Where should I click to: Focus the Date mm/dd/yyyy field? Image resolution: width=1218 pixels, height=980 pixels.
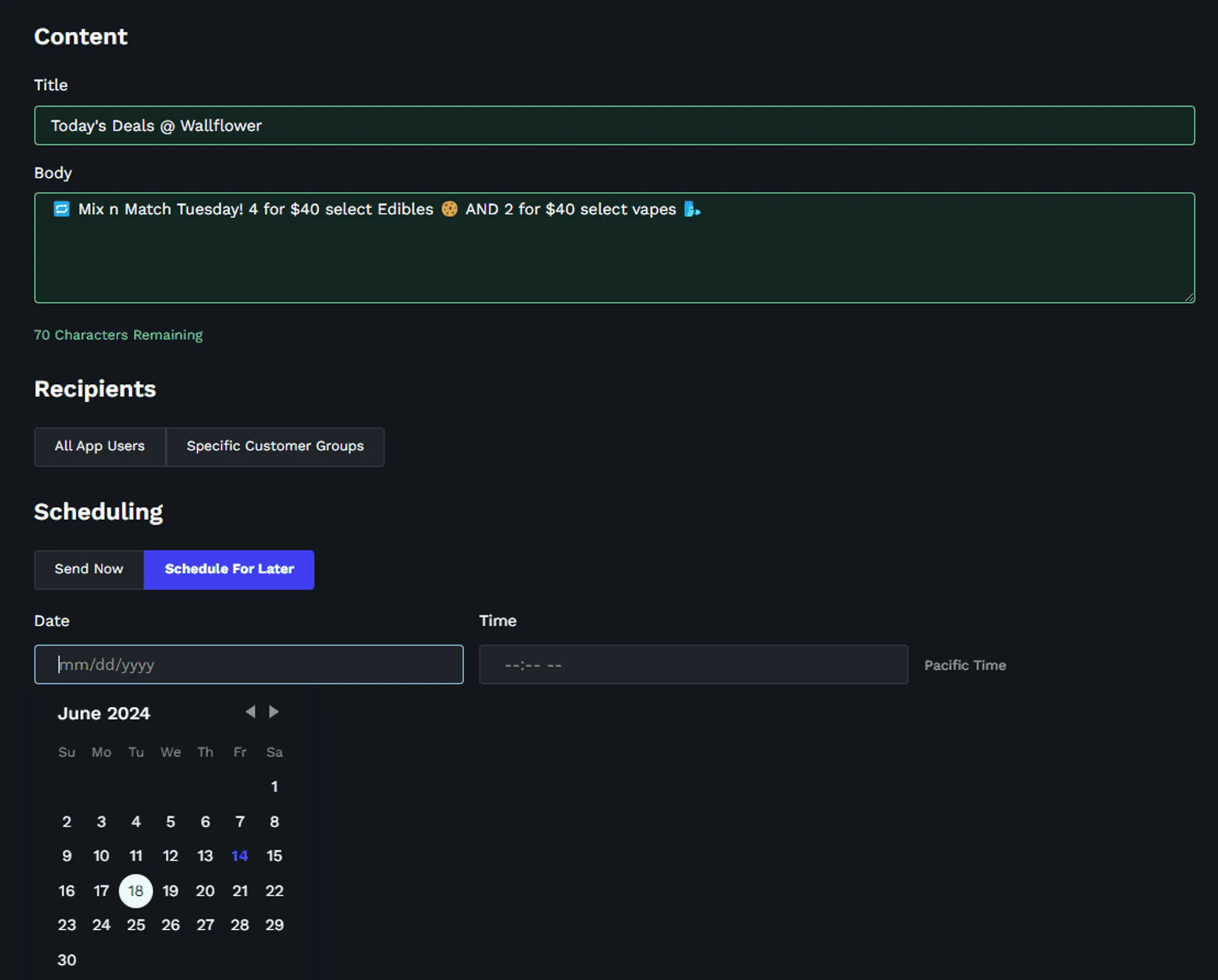249,665
